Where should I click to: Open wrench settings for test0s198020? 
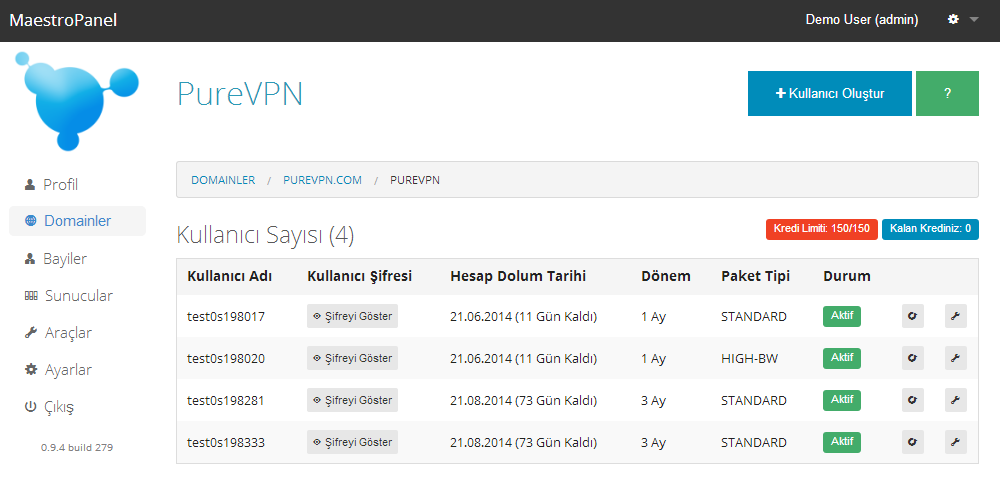[x=955, y=358]
